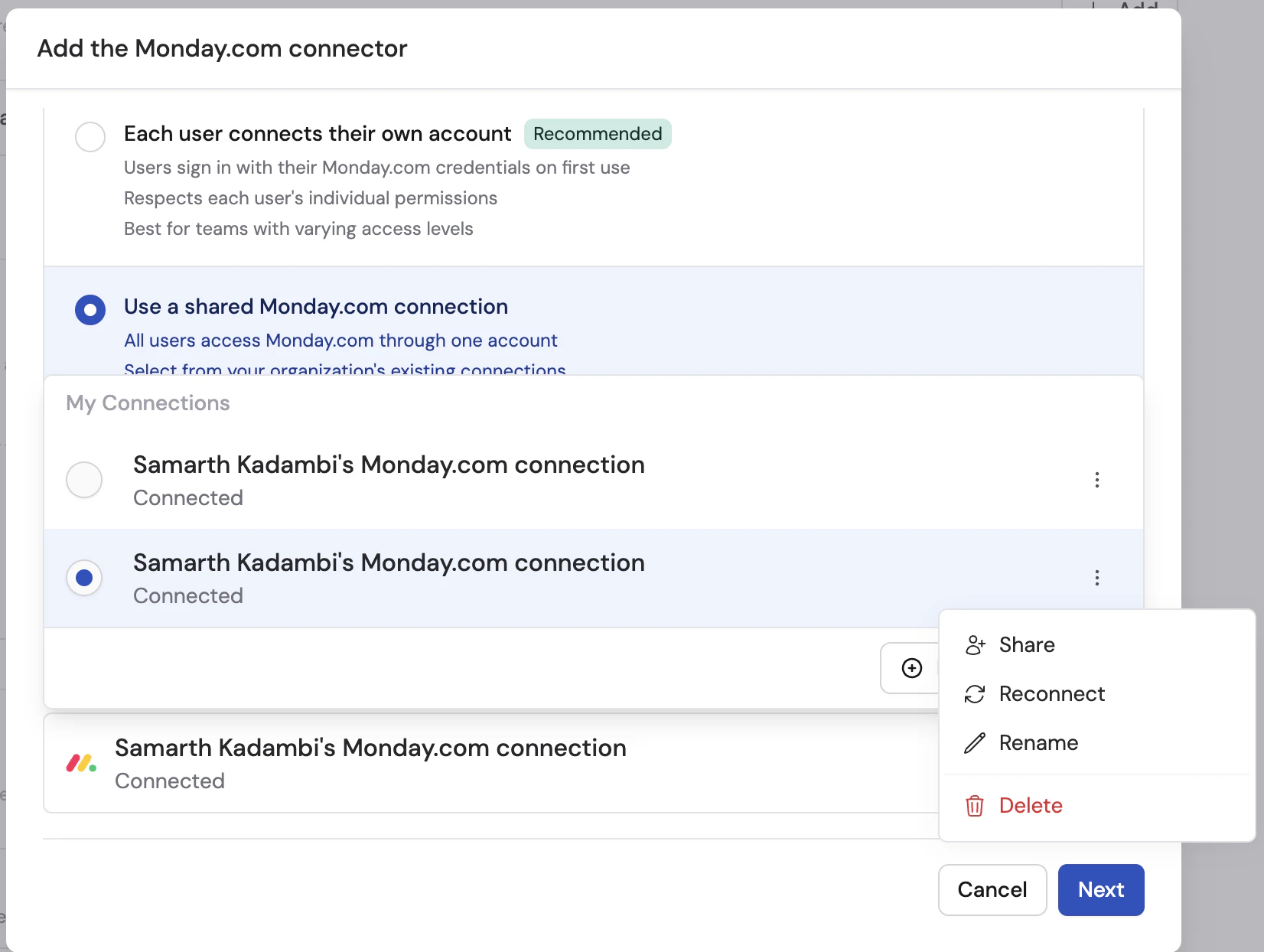The width and height of the screenshot is (1264, 952).
Task: Click the "My Connections" panel header
Action: [148, 403]
